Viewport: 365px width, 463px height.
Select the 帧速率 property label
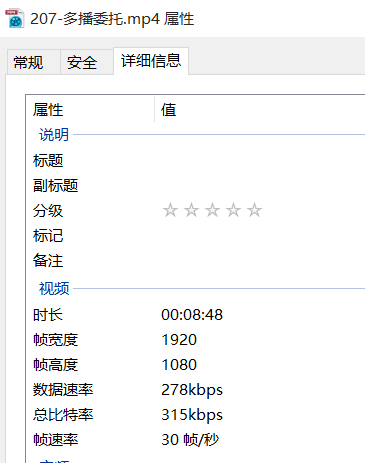coord(55,440)
